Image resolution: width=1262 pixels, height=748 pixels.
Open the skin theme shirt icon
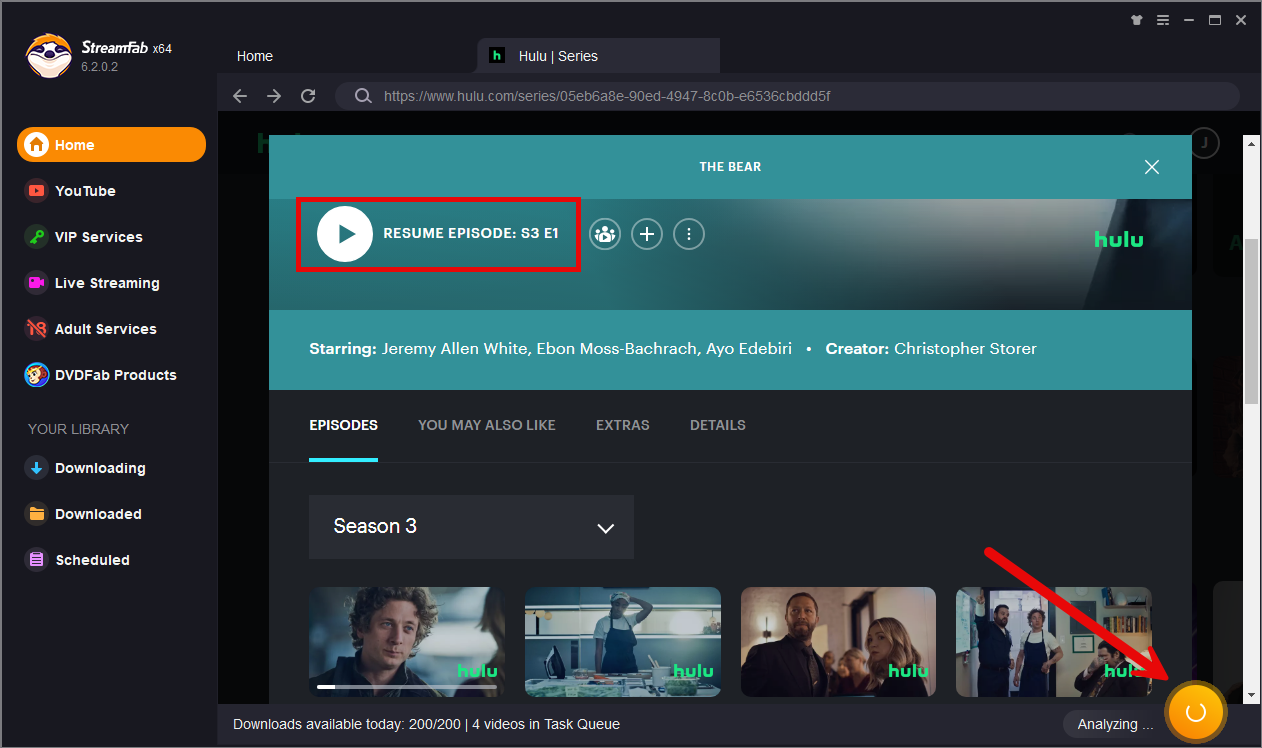1136,20
